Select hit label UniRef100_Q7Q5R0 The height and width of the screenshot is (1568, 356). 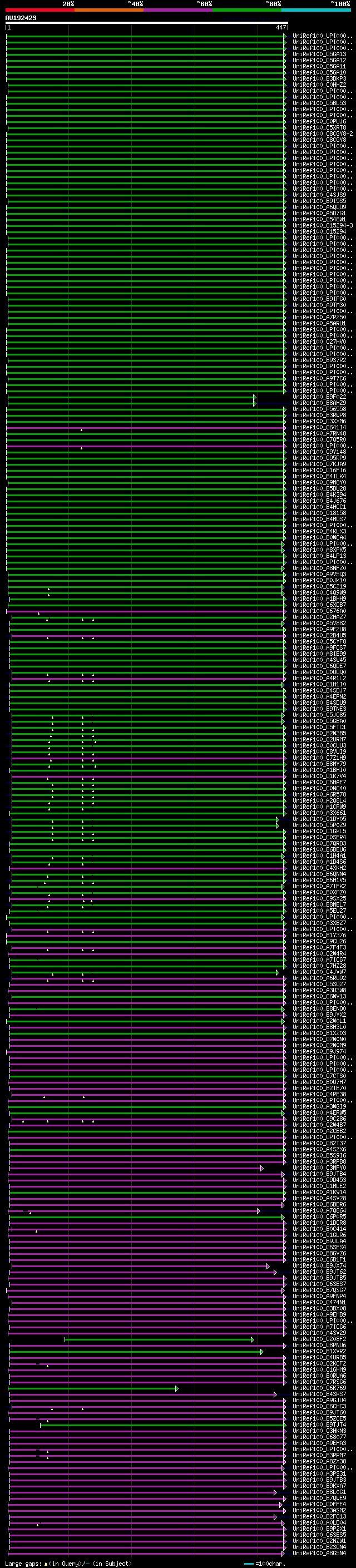pos(319,440)
